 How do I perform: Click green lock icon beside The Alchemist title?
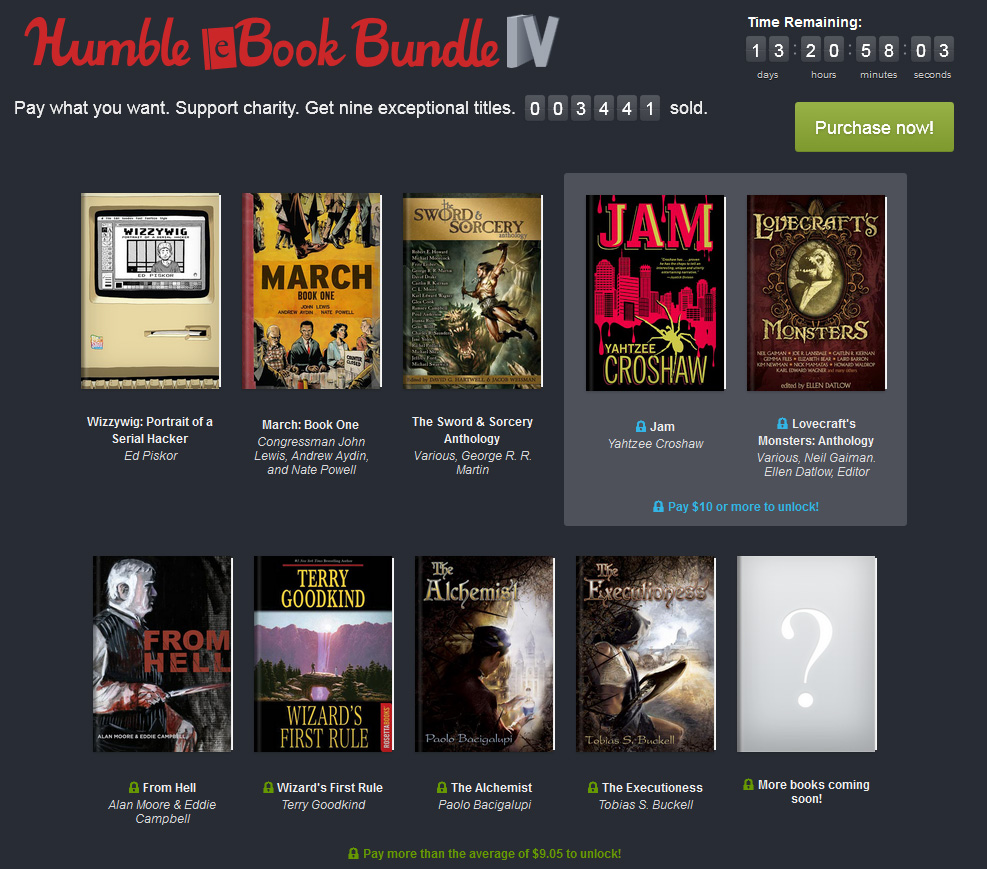pos(442,787)
